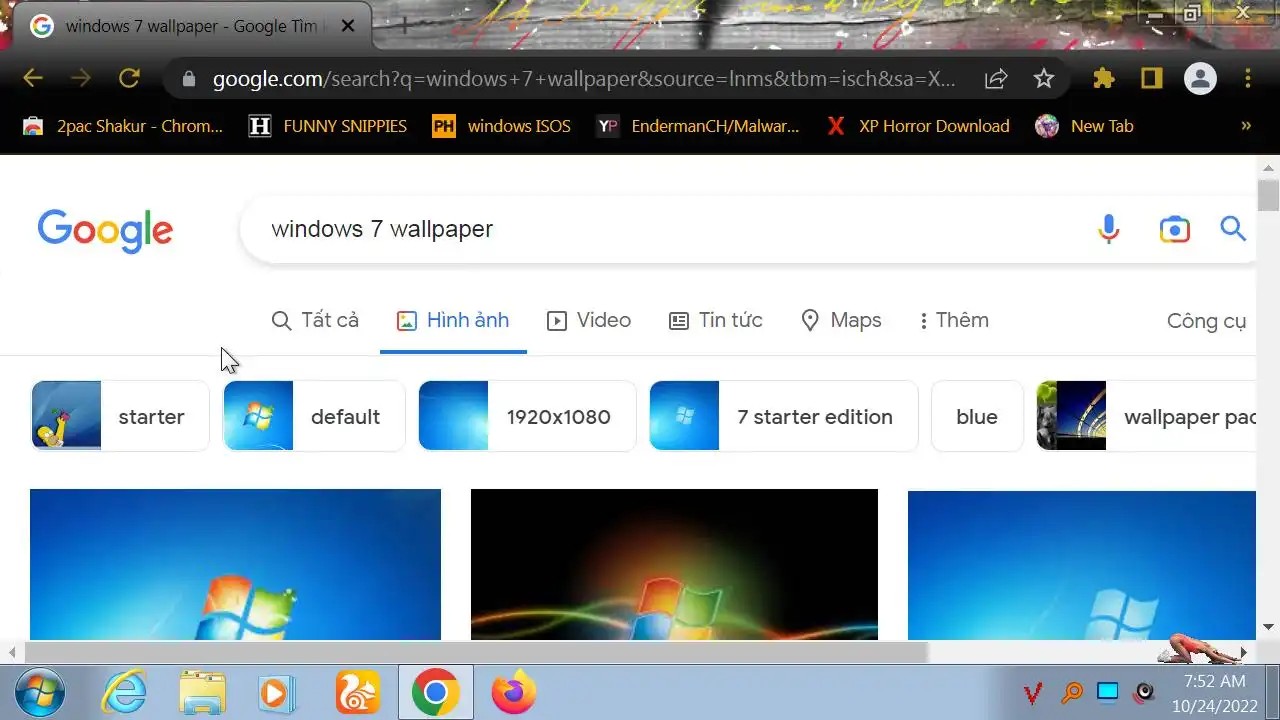Open UC Browser from the taskbar
The height and width of the screenshot is (720, 1280).
(357, 693)
